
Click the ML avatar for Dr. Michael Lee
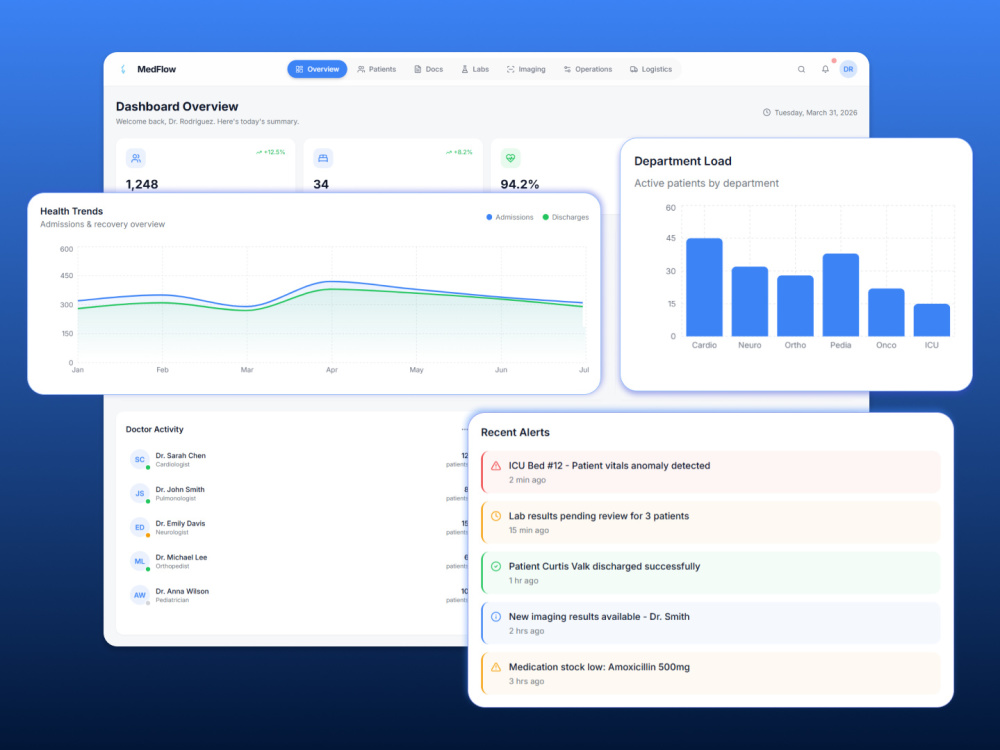(140, 561)
